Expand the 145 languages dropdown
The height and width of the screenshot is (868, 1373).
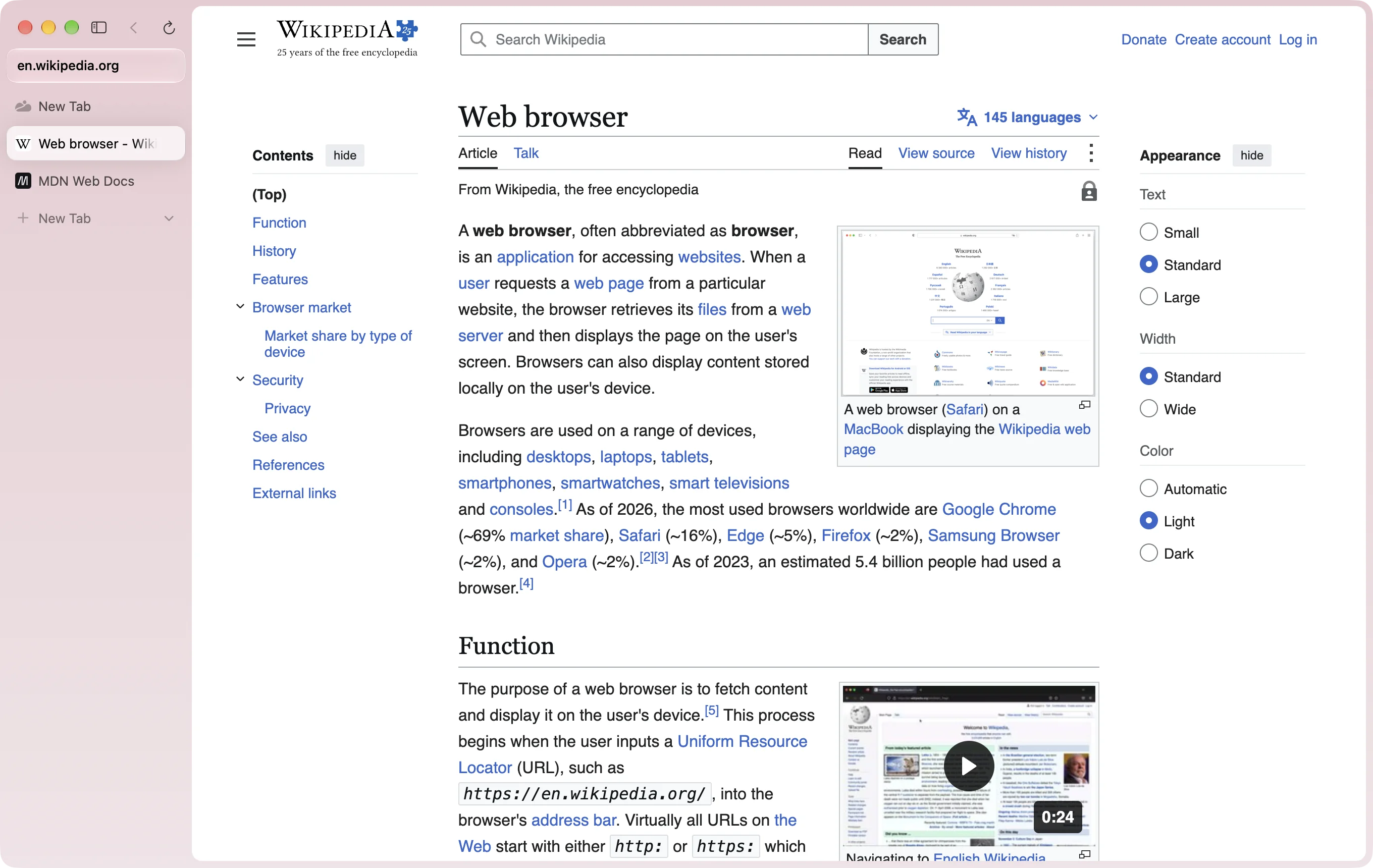tap(1027, 117)
